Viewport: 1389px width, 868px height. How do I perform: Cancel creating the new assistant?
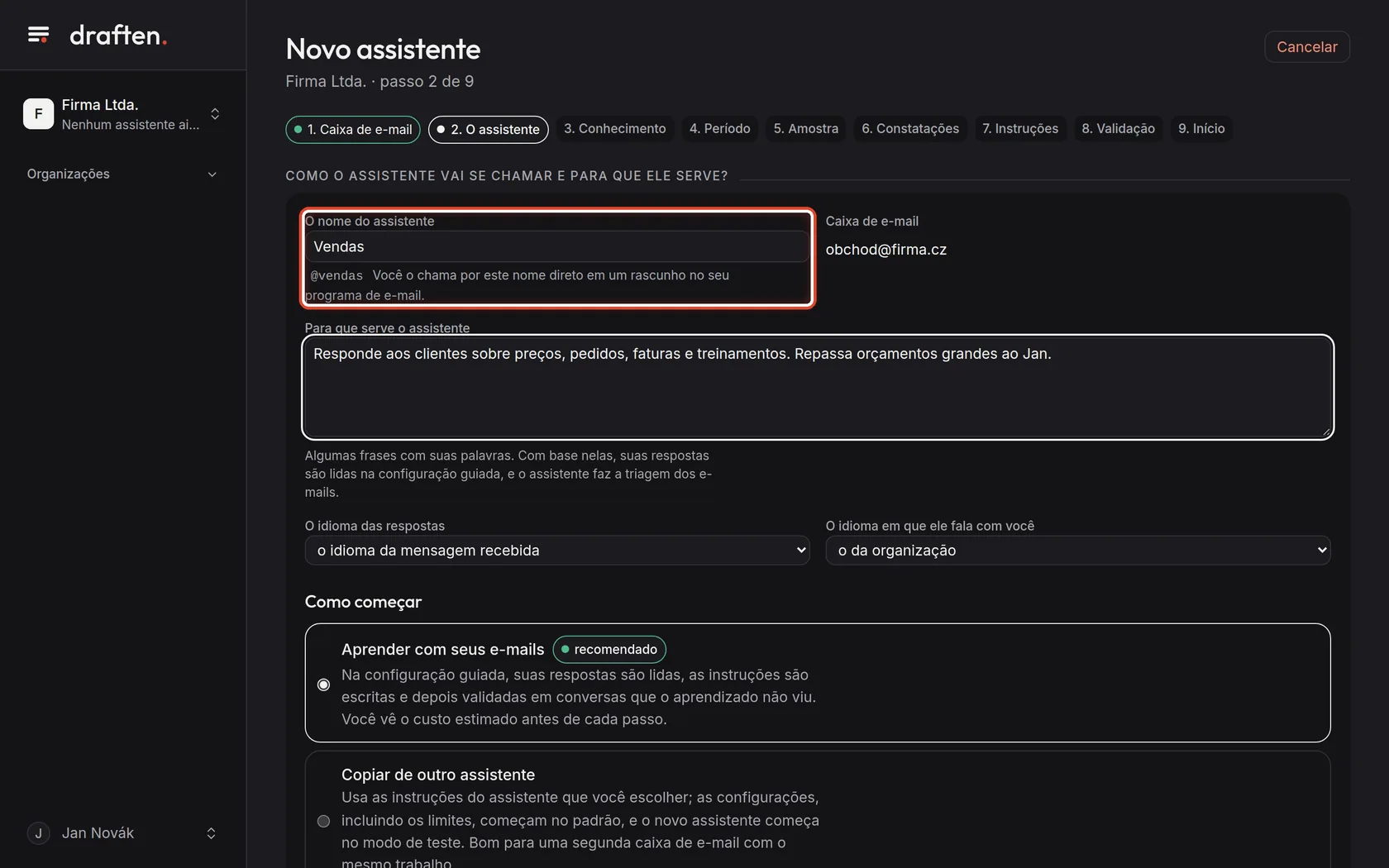1306,47
